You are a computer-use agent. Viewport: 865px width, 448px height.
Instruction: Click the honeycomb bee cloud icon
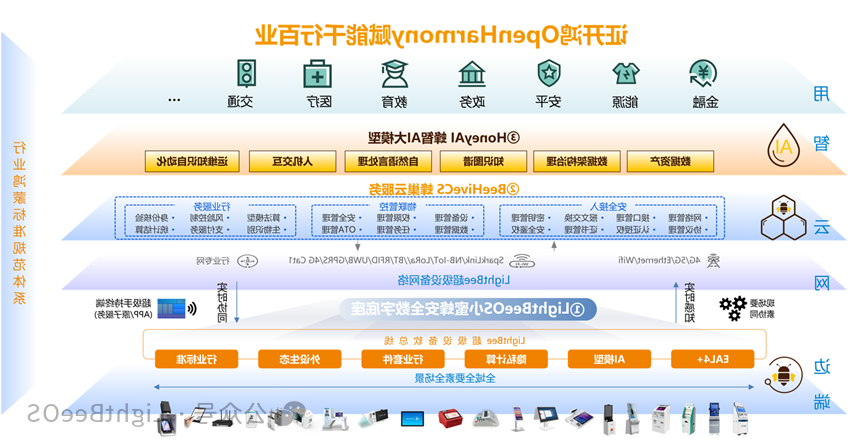783,217
